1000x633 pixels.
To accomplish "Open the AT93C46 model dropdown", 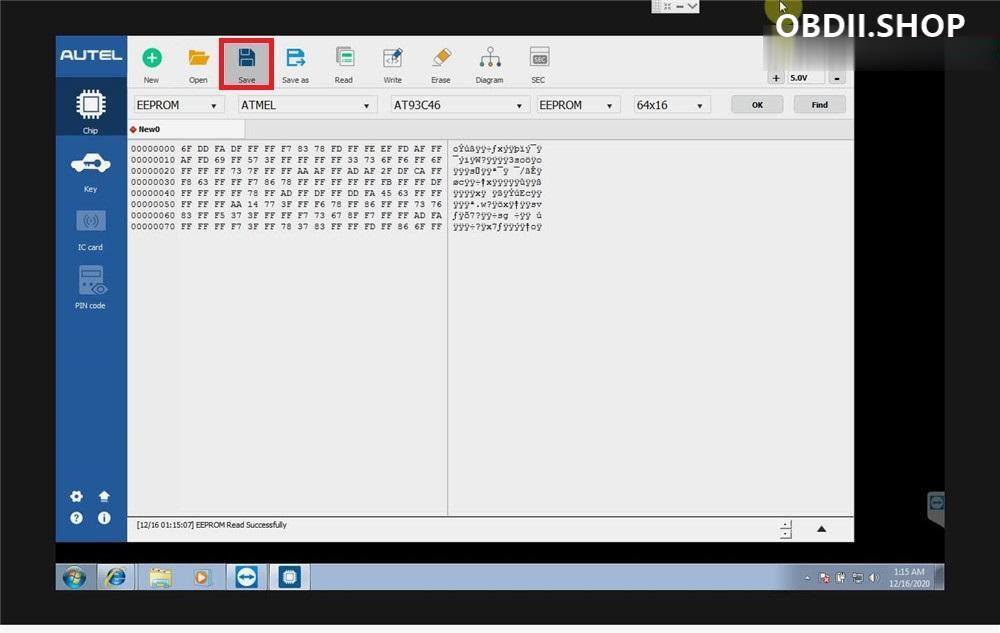I will (x=459, y=105).
